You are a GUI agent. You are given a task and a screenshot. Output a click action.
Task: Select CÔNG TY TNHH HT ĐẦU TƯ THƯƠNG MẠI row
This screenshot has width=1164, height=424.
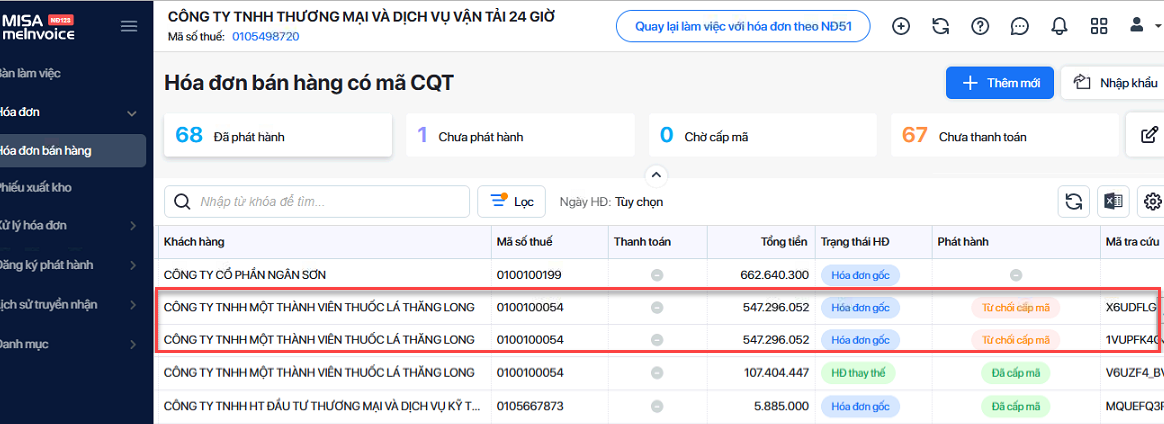pos(658,406)
